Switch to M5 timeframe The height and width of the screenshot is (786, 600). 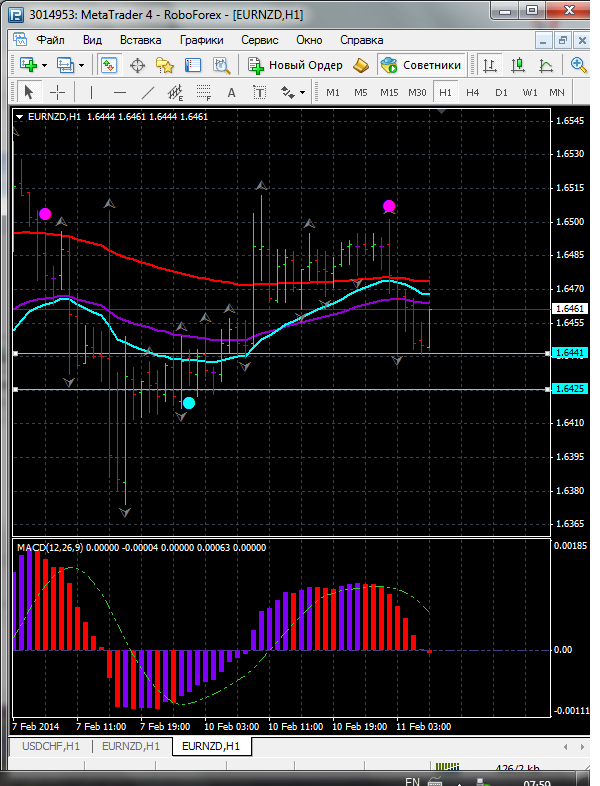[361, 93]
